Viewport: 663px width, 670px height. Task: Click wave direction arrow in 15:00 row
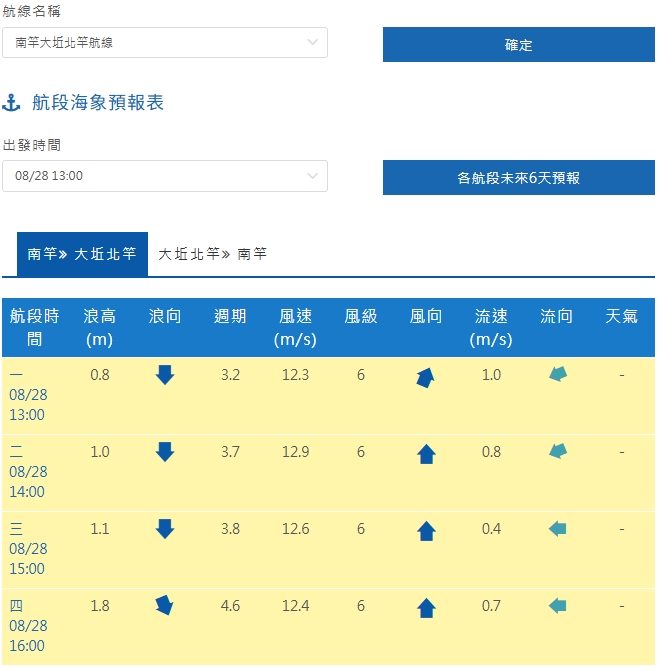point(165,529)
